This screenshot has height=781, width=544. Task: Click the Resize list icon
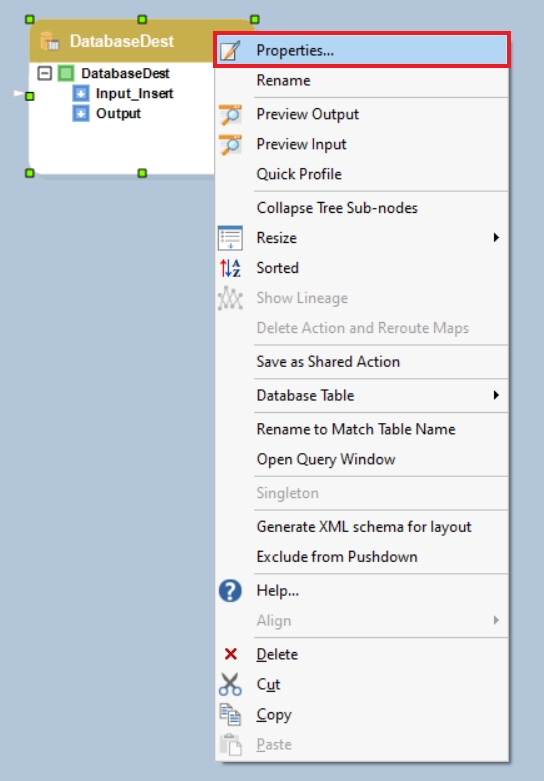pos(230,238)
